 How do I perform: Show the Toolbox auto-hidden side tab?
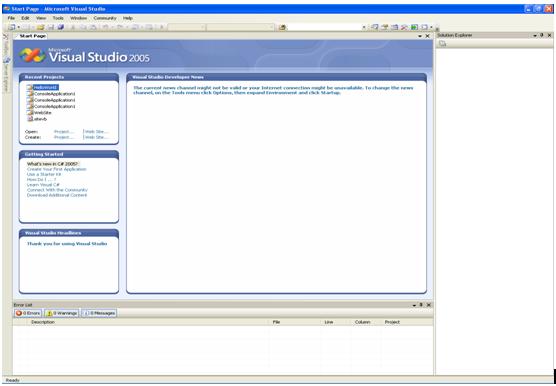[6, 45]
